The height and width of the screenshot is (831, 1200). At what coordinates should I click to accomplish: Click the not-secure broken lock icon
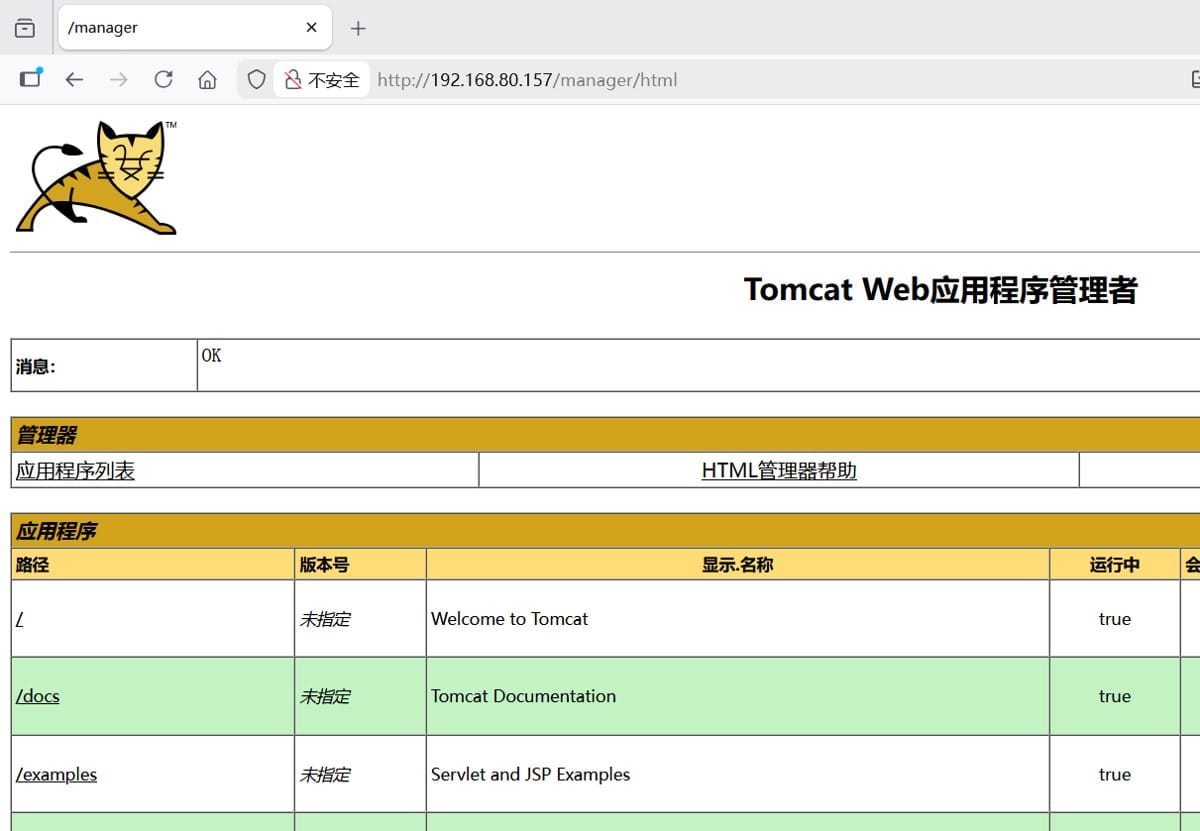point(293,80)
